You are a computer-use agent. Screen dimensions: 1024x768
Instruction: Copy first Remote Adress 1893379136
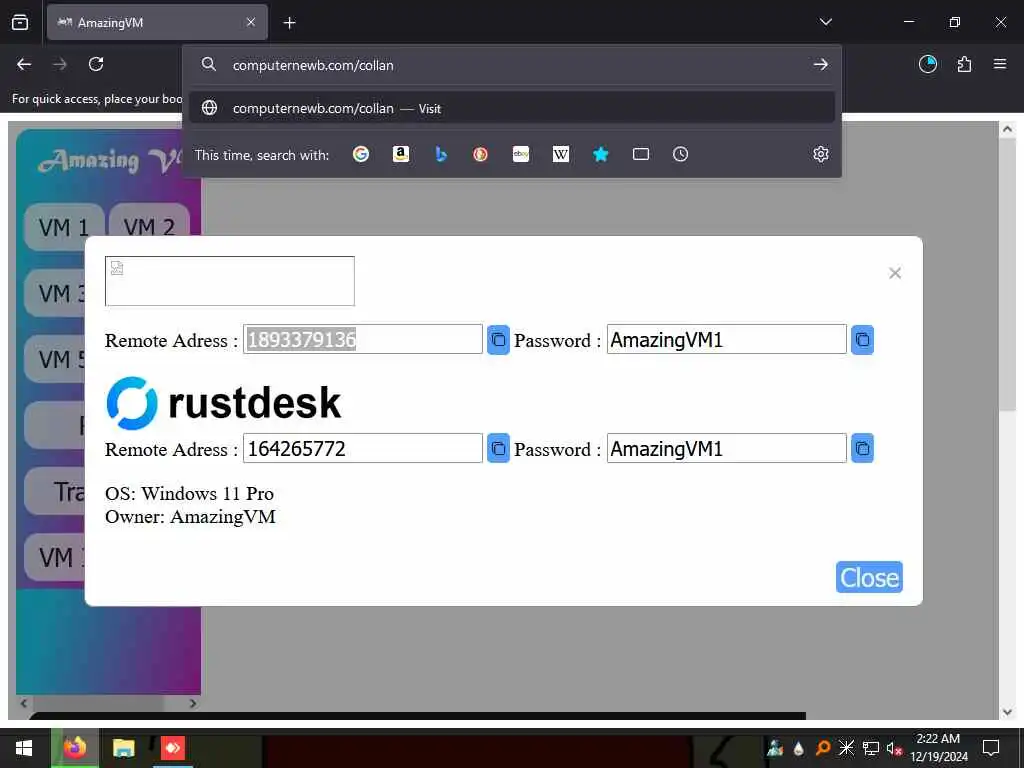pyautogui.click(x=498, y=340)
